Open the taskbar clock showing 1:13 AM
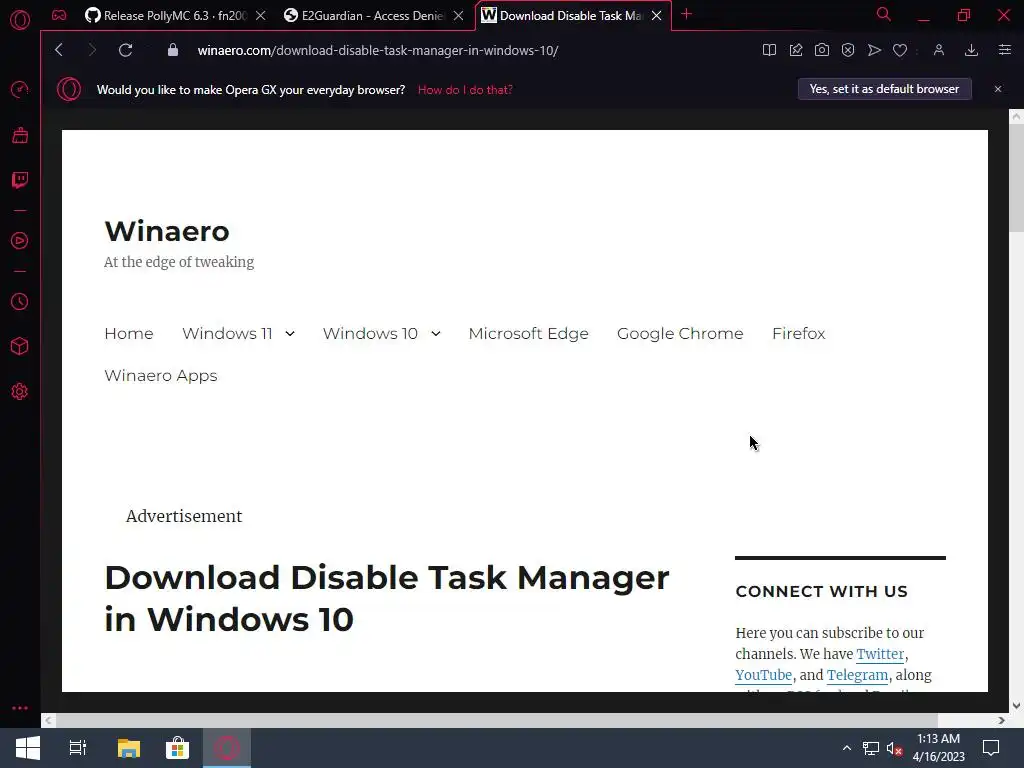The image size is (1024, 768). (x=938, y=748)
